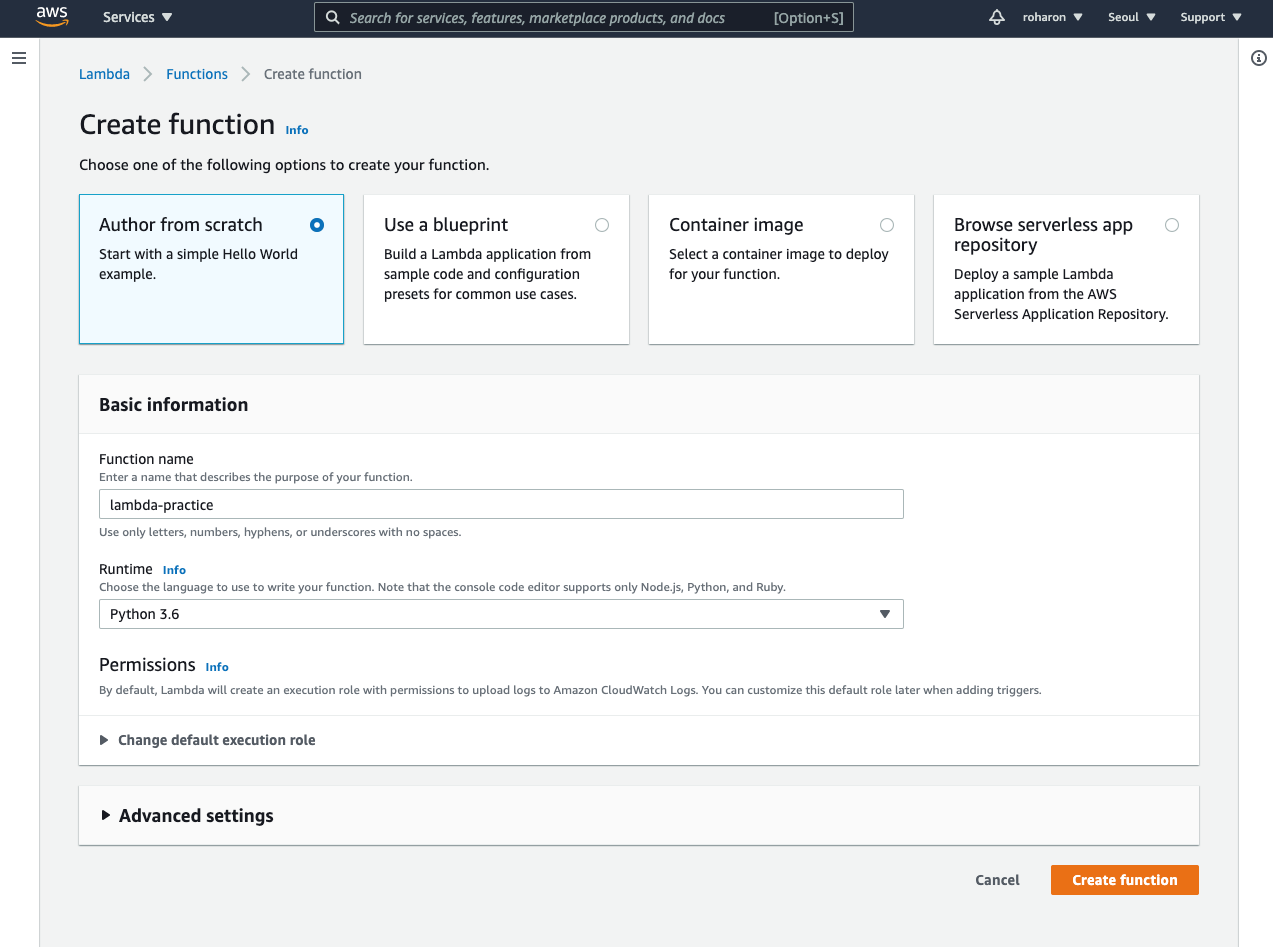The height and width of the screenshot is (947, 1273).
Task: Go to Functions breadcrumb link
Action: 197,74
